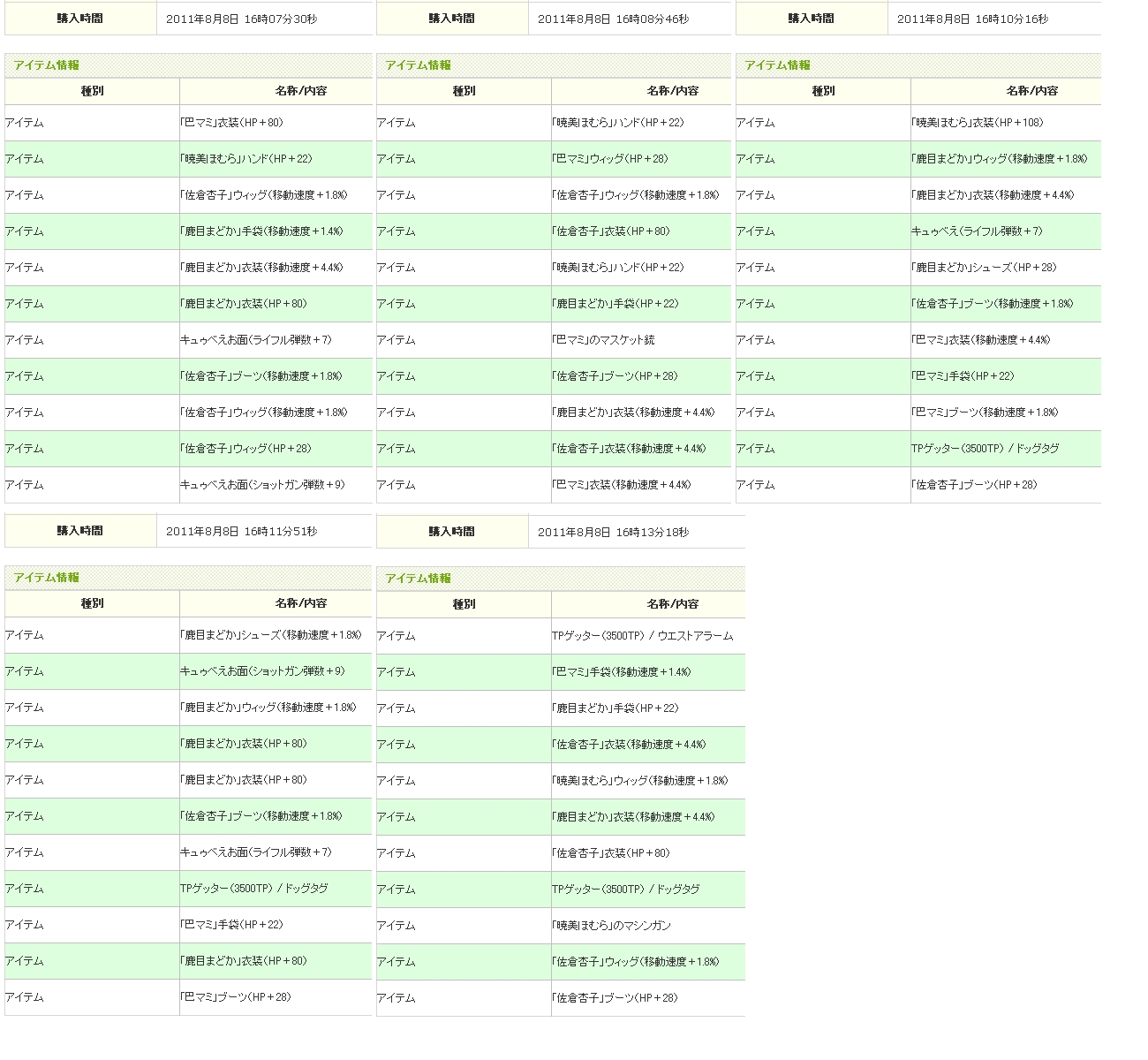
Task: Click the アイテム情報 heading above the 「巴マミ」衣装(HP+80) table
Action: click(x=47, y=65)
